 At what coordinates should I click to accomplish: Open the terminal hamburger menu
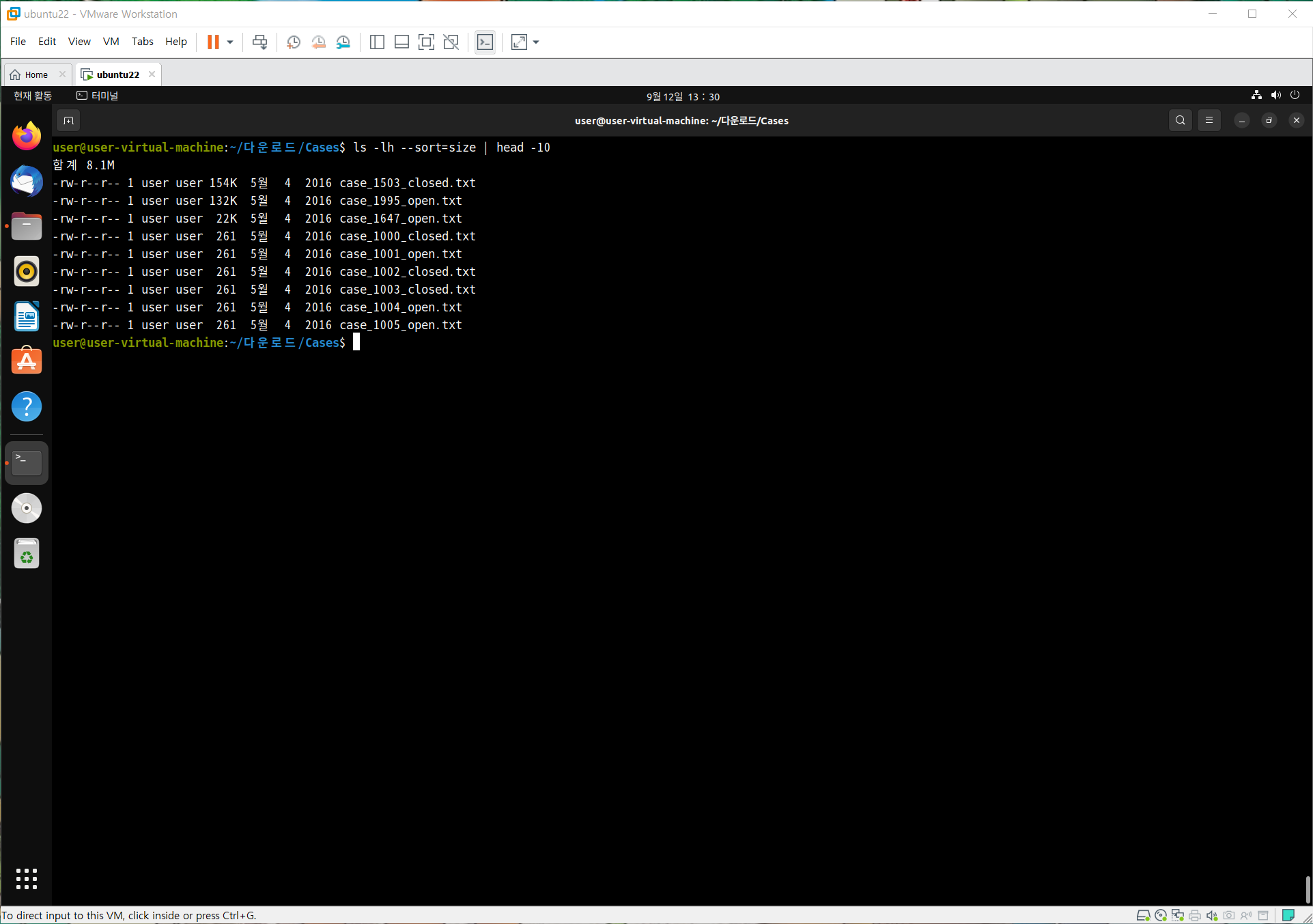(1209, 121)
